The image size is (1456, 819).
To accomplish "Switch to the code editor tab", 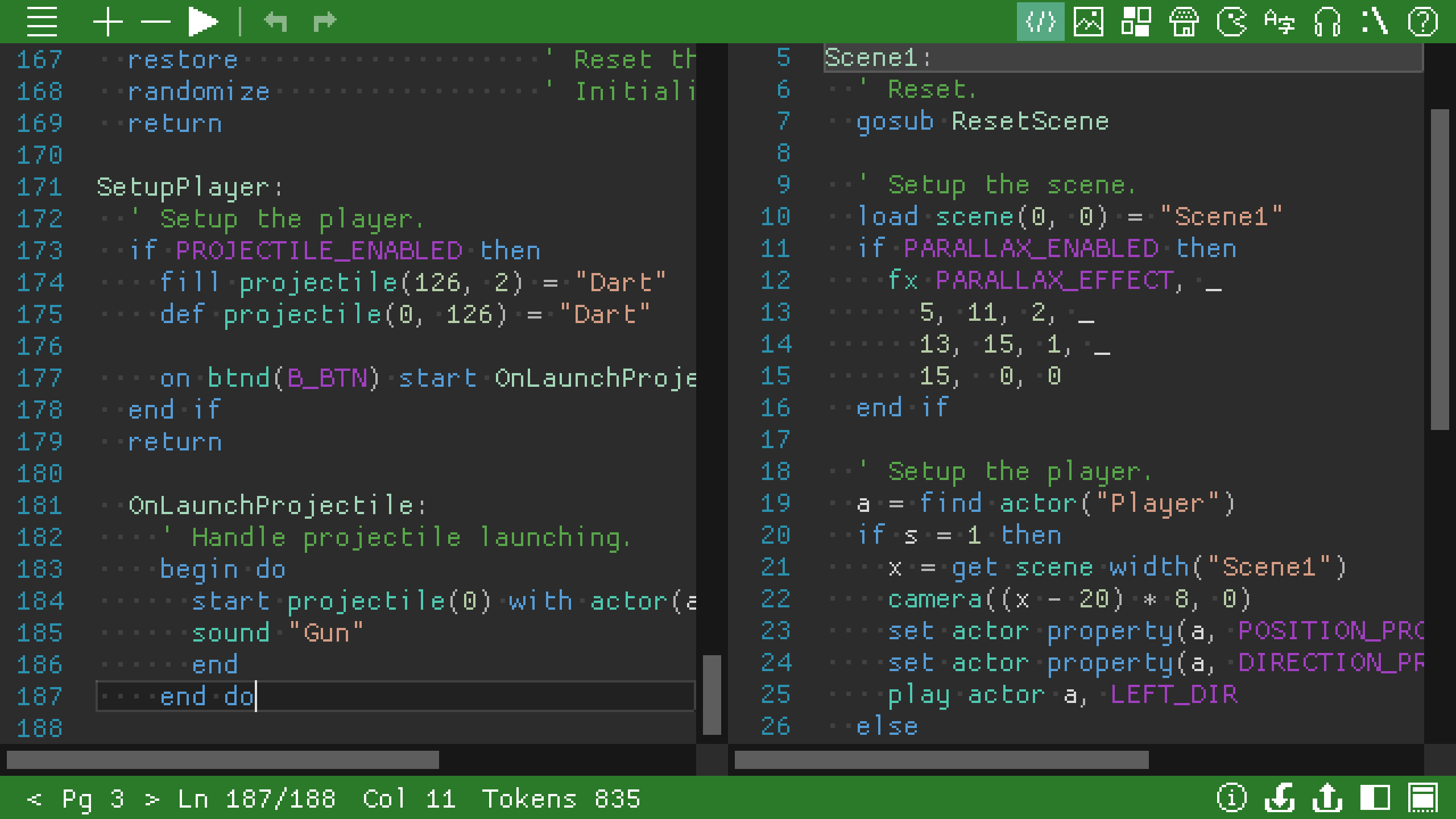I will click(1040, 22).
